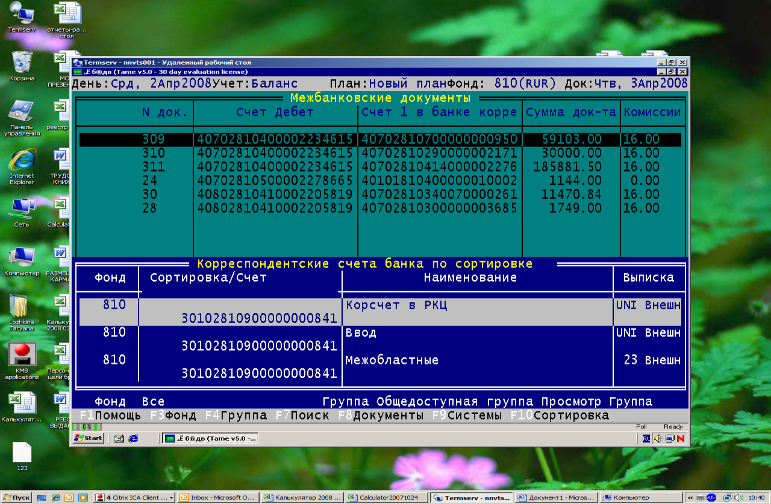This screenshot has height=504, width=771.
Task: Click F1 Помощь function key
Action: (110, 415)
